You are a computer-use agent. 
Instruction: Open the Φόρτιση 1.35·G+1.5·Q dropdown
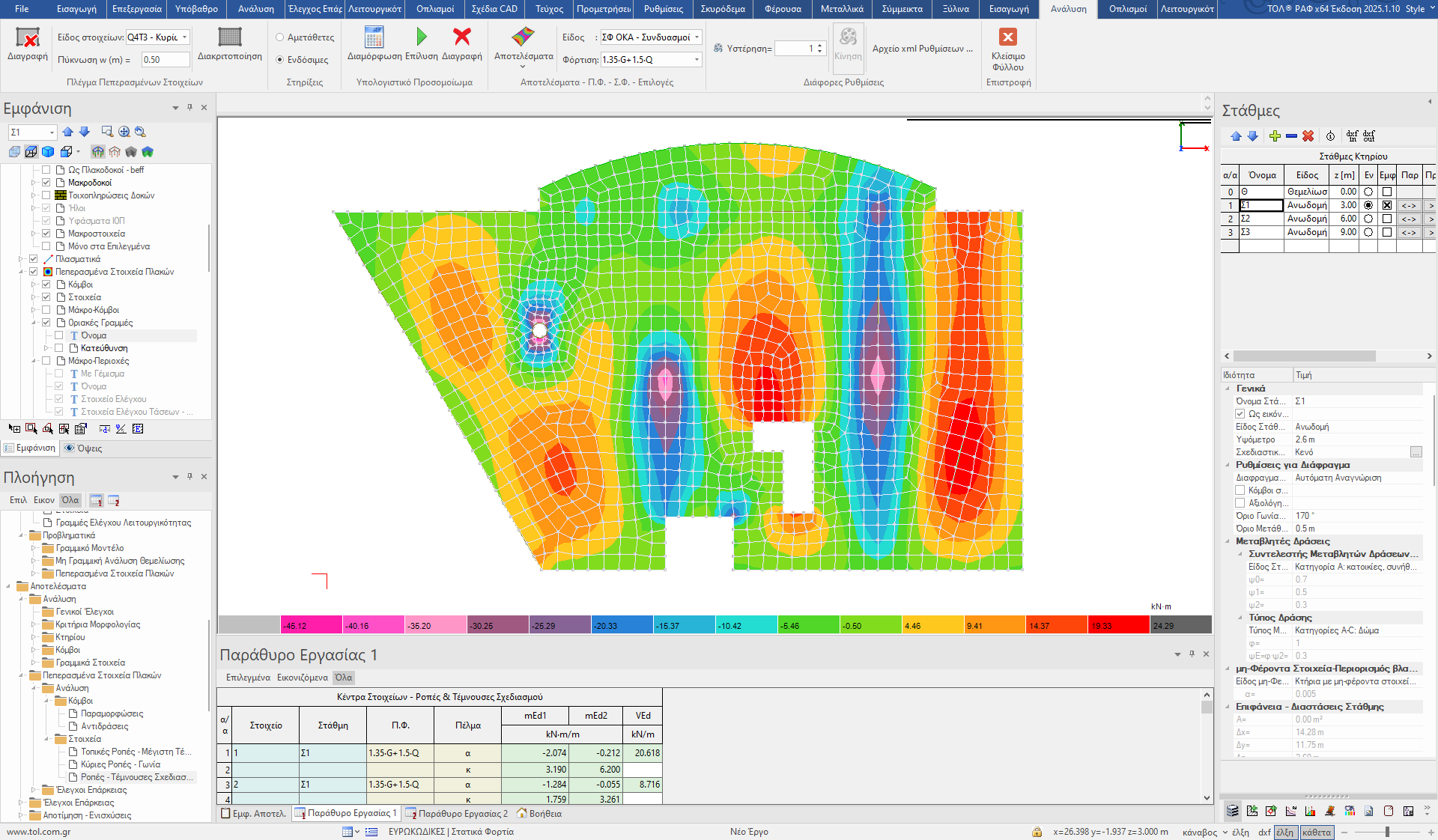(x=697, y=60)
